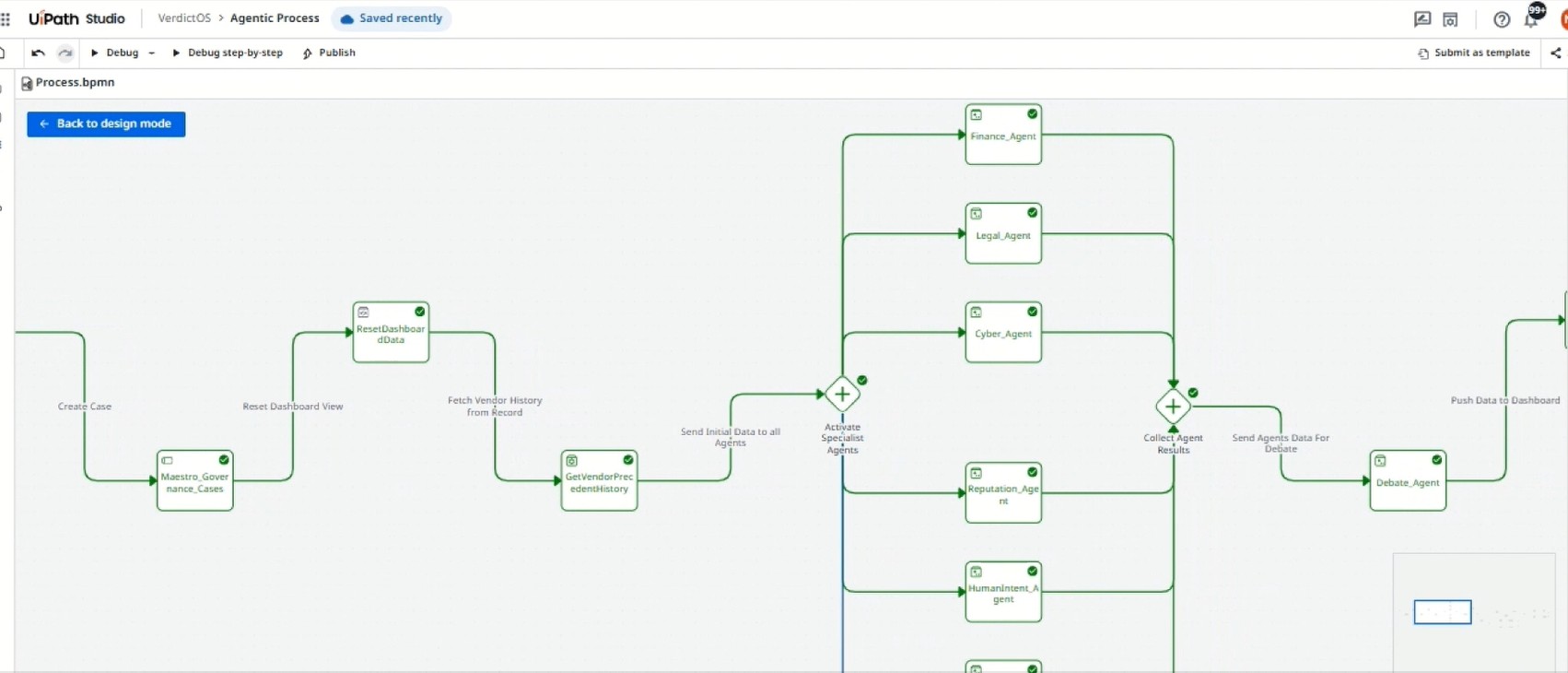Click the Saved recently status badge
Viewport: 1568px width, 673px height.
(x=392, y=18)
